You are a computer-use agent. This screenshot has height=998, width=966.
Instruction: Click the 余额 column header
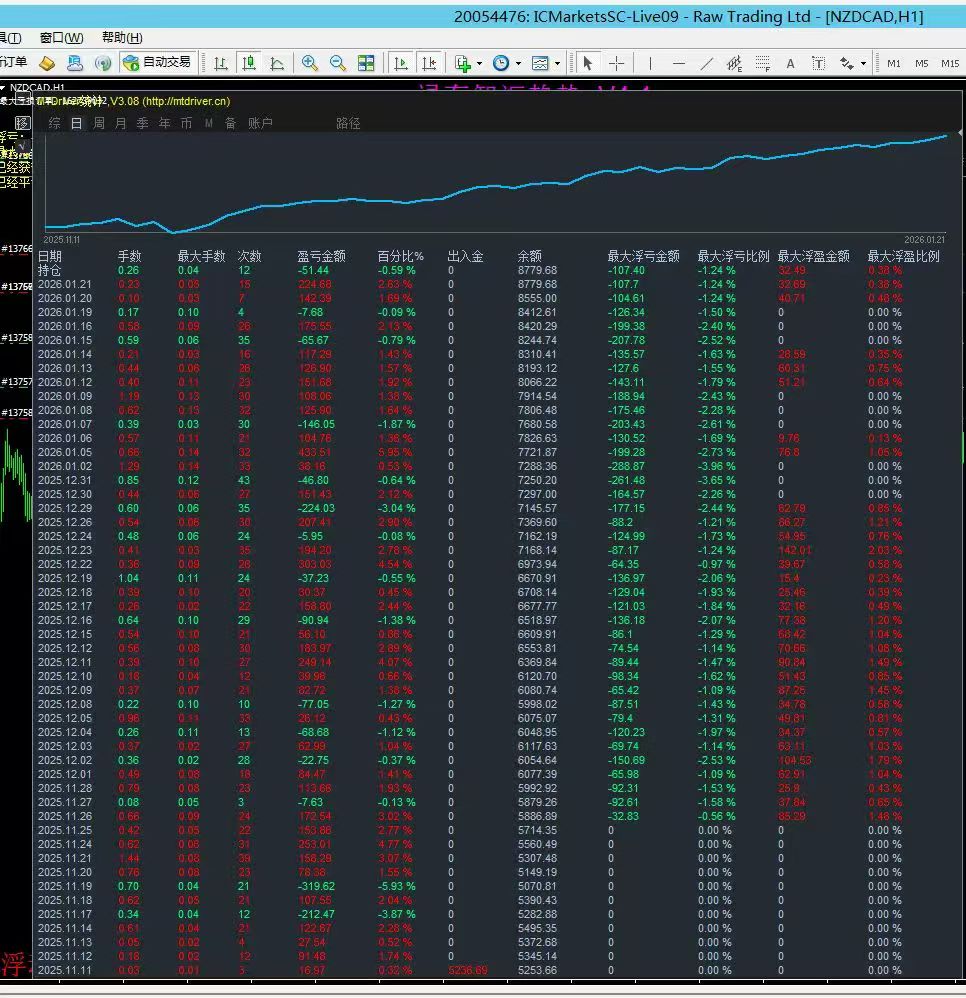pyautogui.click(x=529, y=256)
